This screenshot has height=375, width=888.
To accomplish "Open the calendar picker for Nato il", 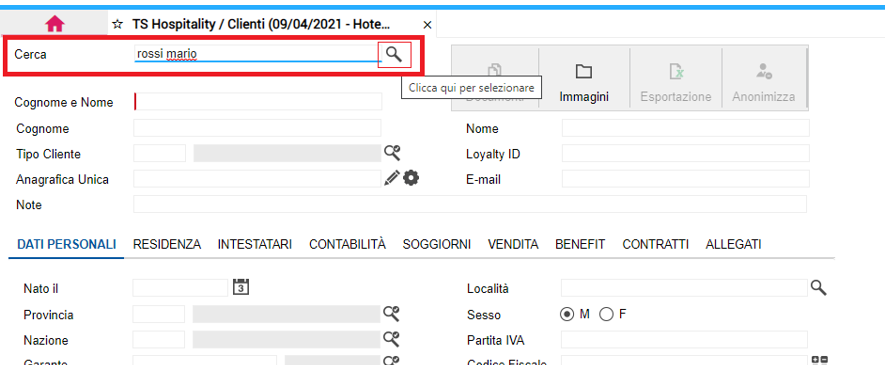I will point(241,287).
